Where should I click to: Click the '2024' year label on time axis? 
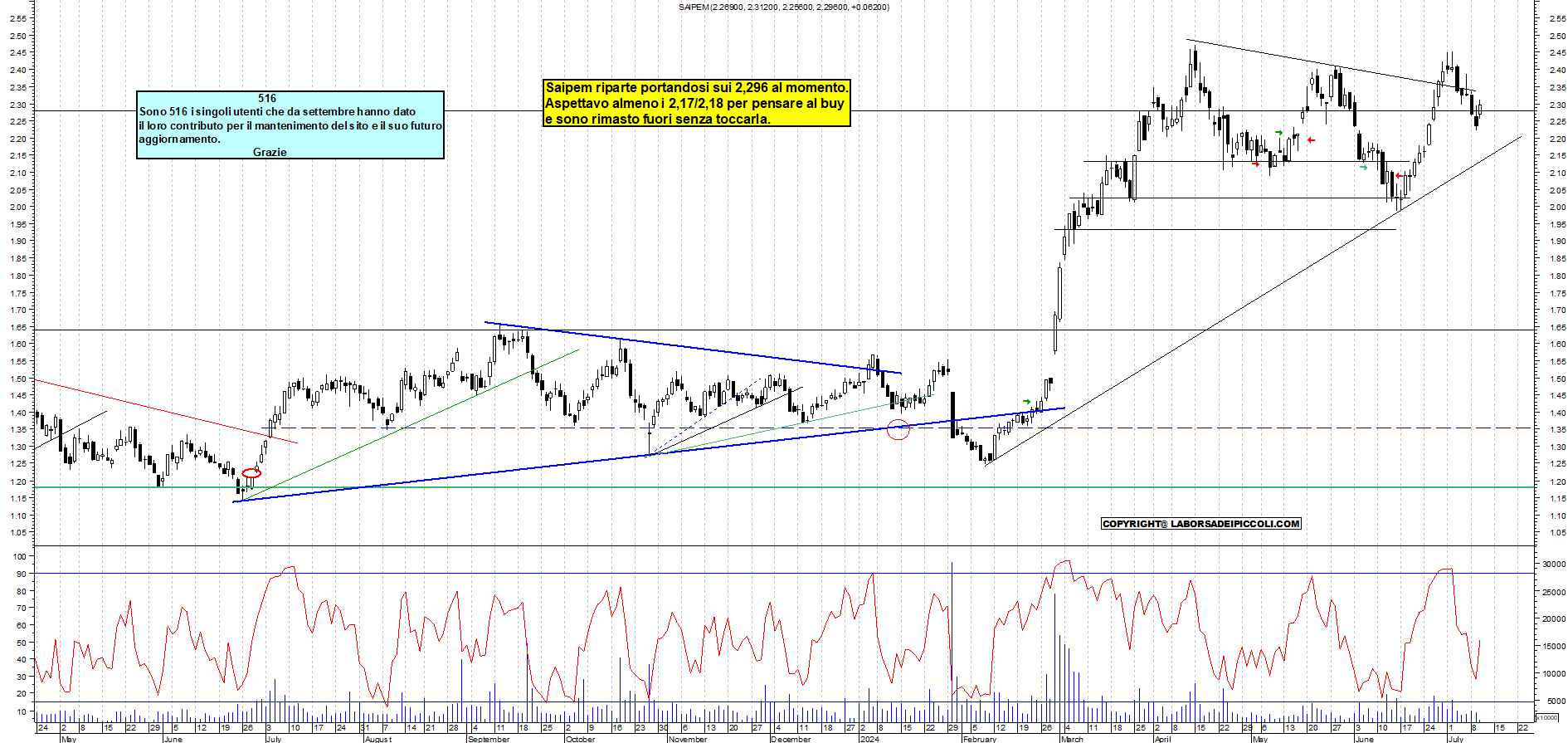(869, 739)
